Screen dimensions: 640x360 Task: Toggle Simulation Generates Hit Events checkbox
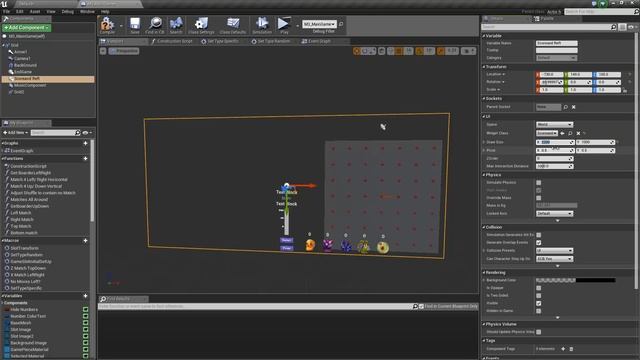pos(539,235)
